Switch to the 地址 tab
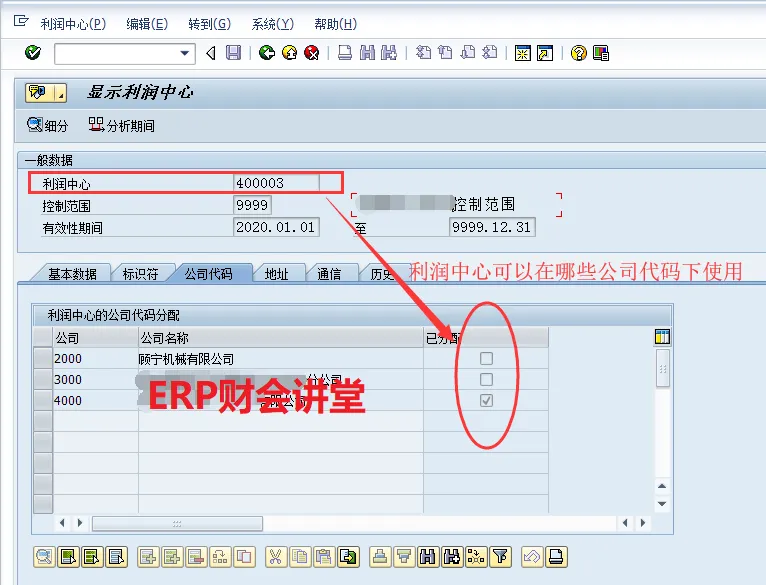The image size is (766, 585). (x=277, y=274)
